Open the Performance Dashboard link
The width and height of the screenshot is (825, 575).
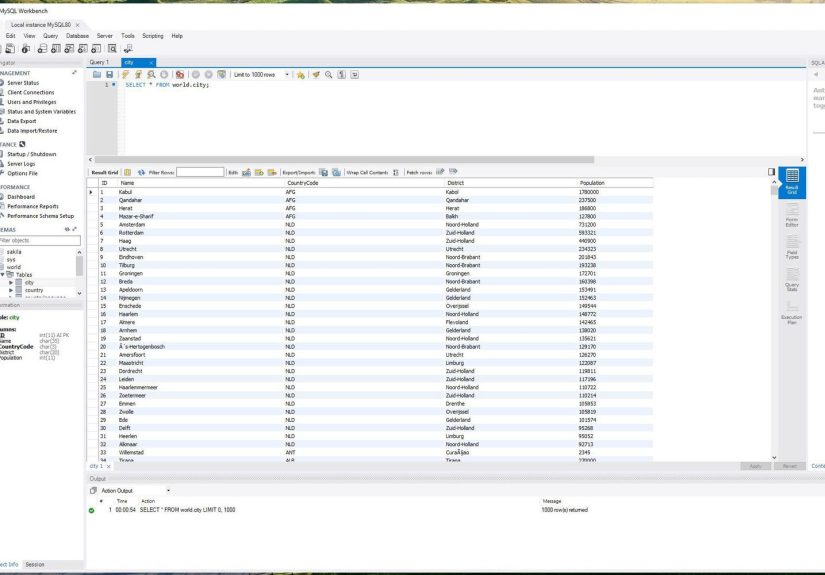click(21, 197)
